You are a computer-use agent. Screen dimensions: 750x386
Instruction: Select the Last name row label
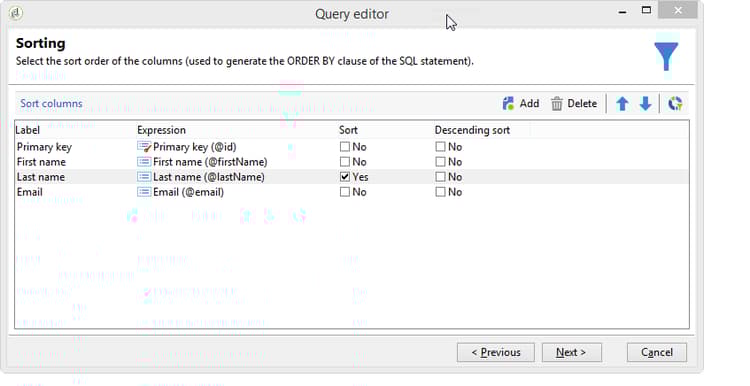click(41, 177)
